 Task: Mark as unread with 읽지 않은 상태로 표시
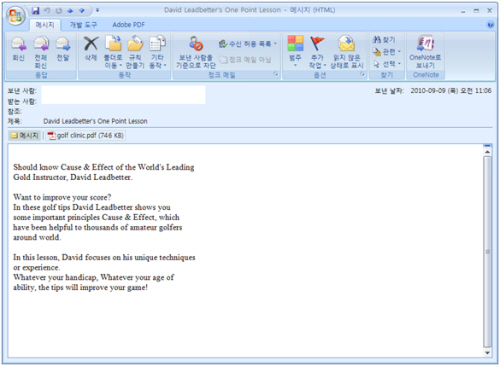[x=347, y=52]
